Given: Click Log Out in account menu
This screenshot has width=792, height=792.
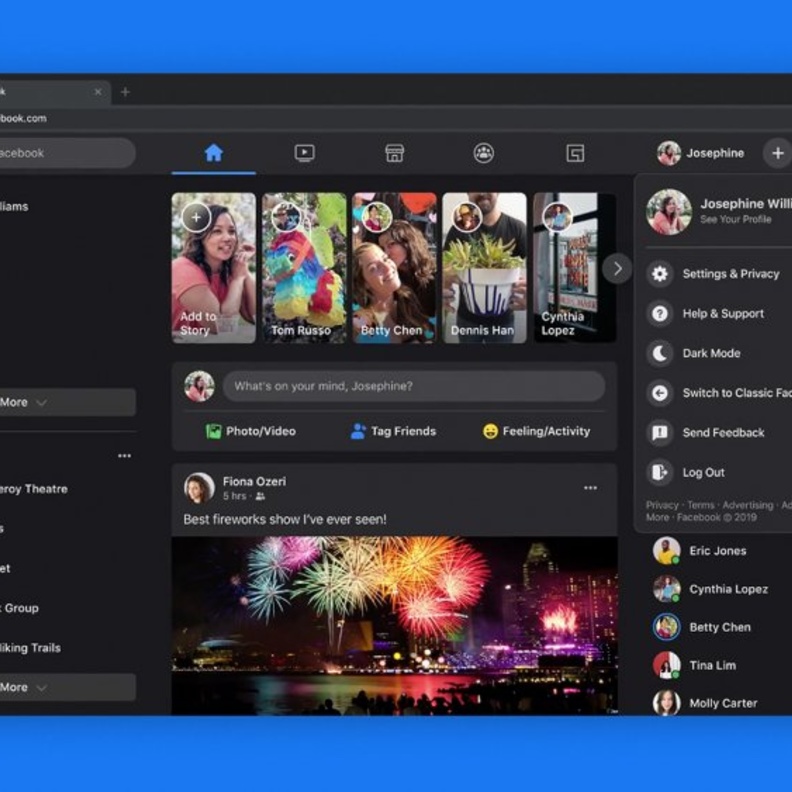Looking at the screenshot, I should 703,472.
